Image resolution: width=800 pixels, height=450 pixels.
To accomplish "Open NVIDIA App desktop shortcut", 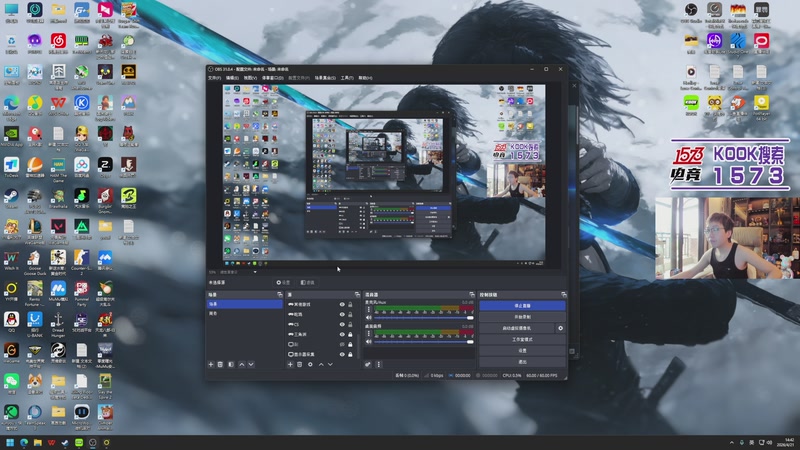I will point(11,137).
